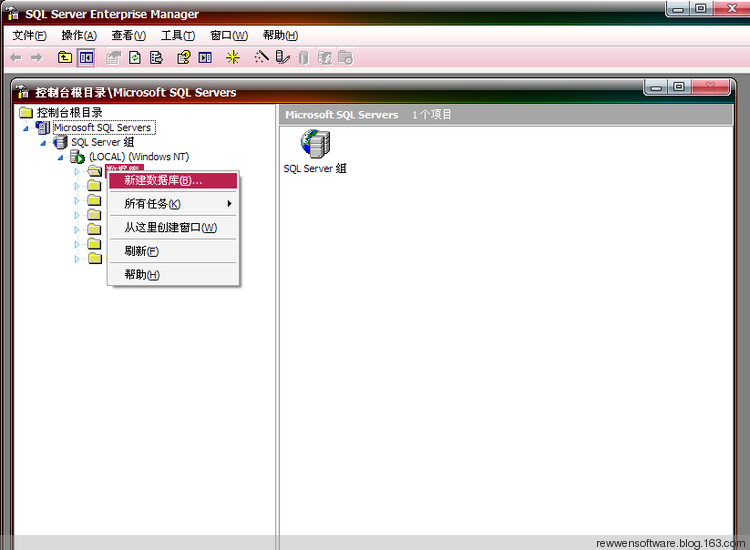The height and width of the screenshot is (550, 750).
Task: Click the folder icon of the second node under (LOCAL)
Action: (95, 186)
